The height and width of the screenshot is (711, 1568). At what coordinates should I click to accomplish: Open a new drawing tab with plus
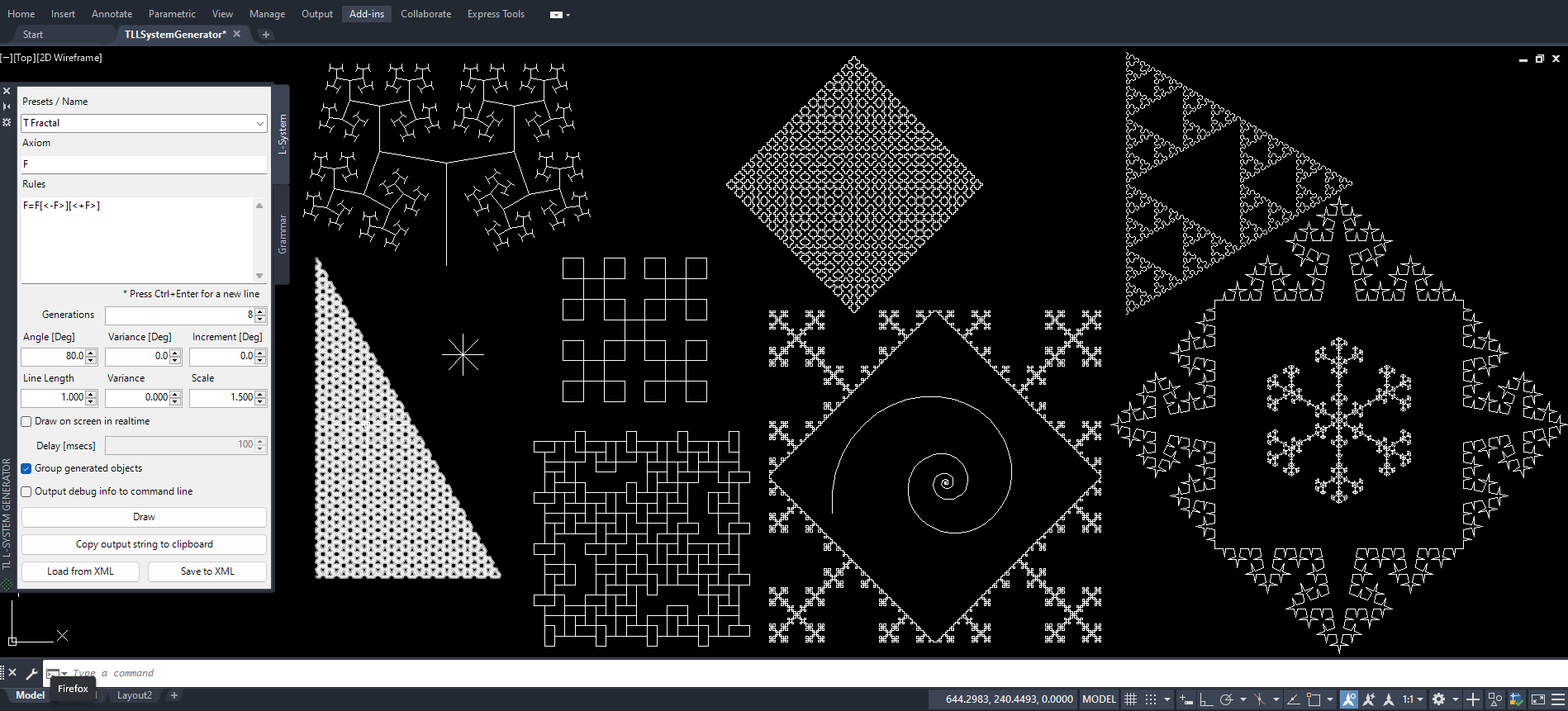pos(266,35)
